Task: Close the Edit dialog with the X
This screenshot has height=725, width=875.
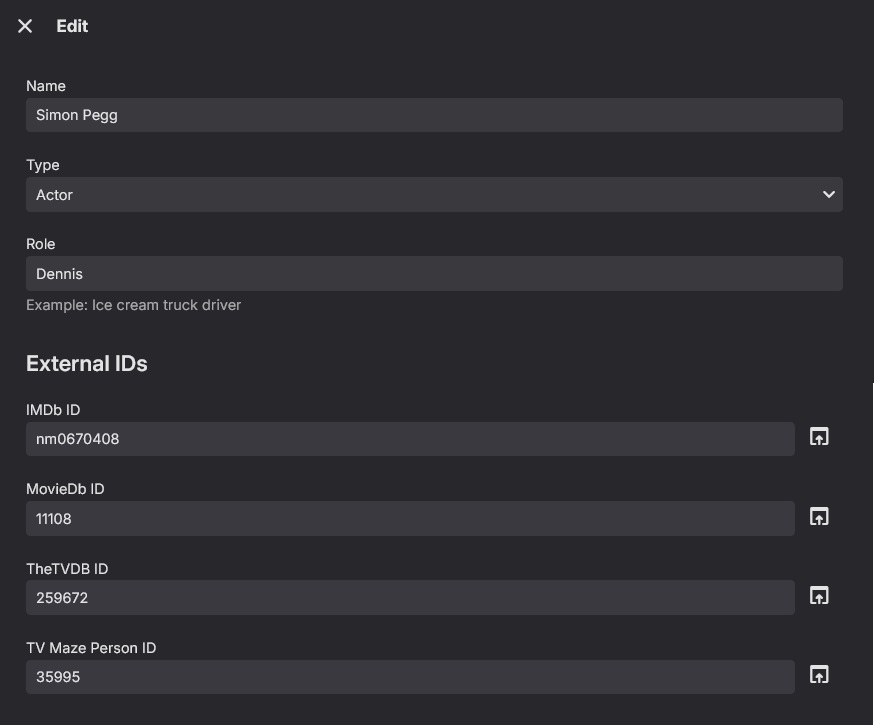Action: [25, 26]
